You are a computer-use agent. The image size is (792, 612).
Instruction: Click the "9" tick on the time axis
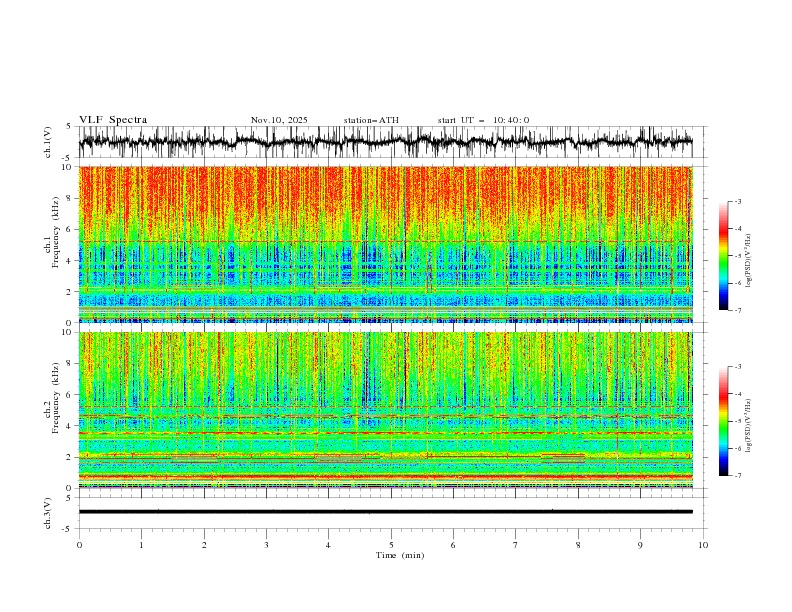640,545
